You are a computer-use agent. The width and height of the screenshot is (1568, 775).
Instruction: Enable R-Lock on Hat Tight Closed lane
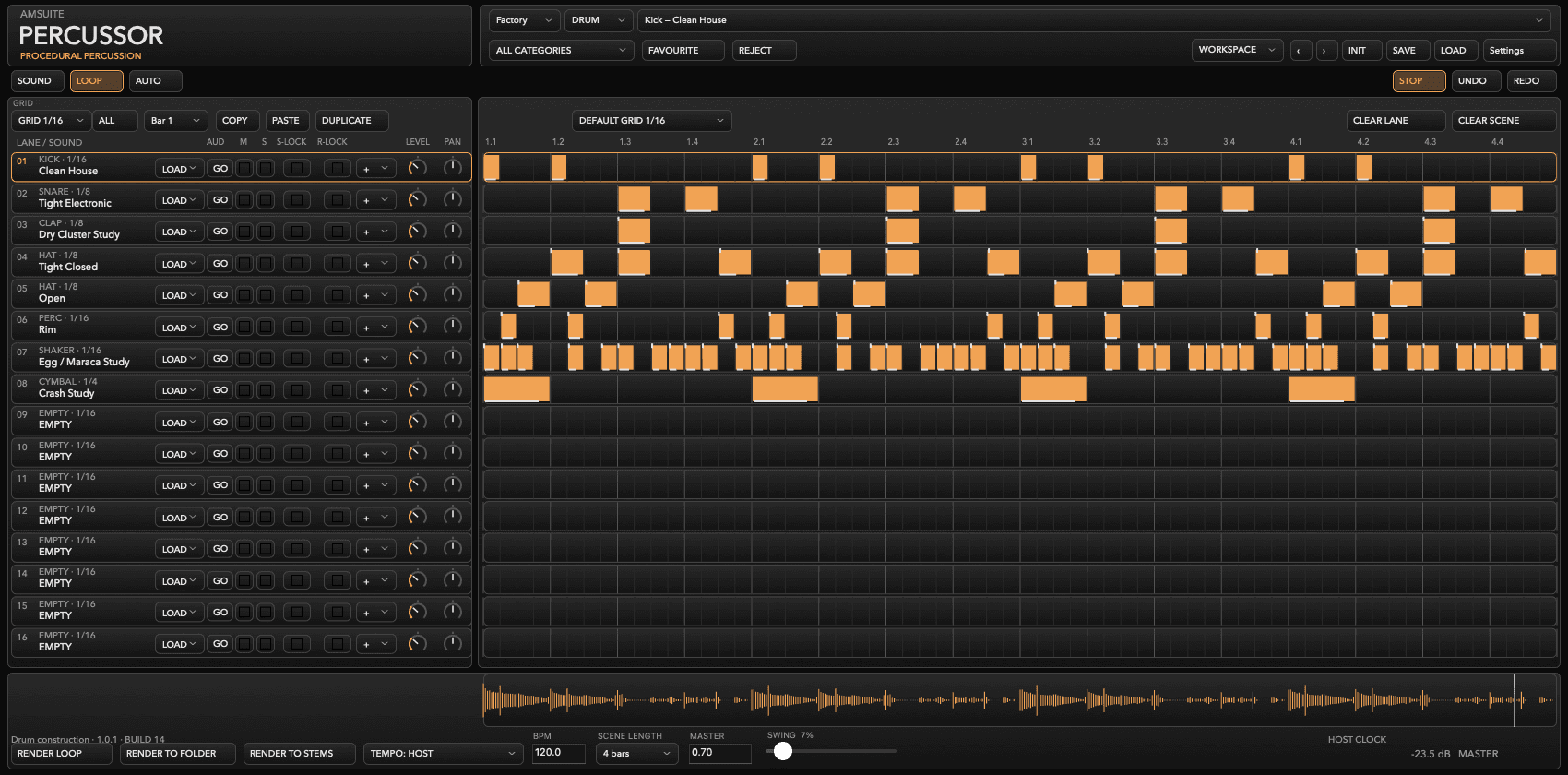pyautogui.click(x=337, y=263)
